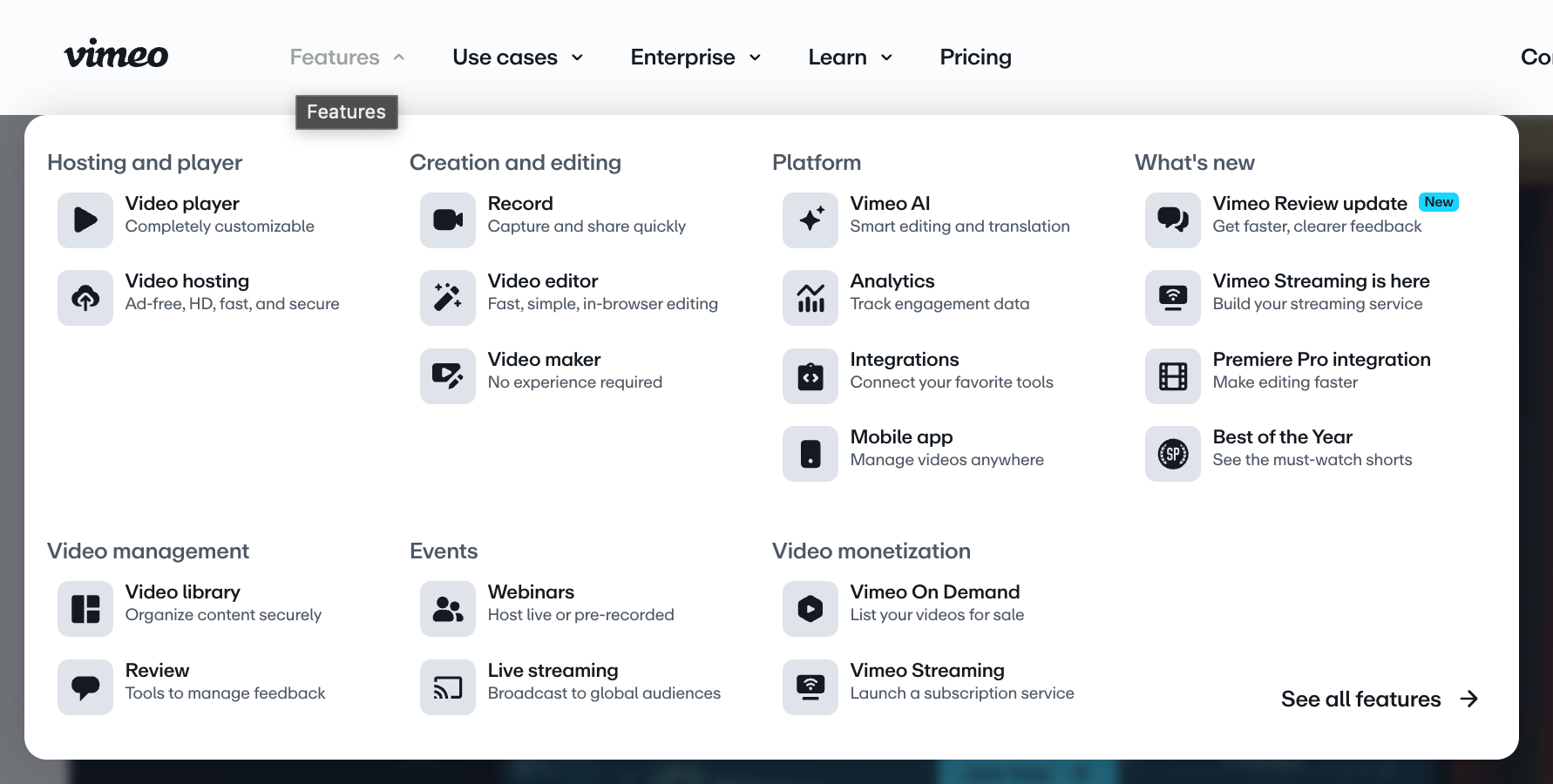Collapse the Features menu chevron
Viewport: 1553px width, 784px height.
tap(399, 57)
